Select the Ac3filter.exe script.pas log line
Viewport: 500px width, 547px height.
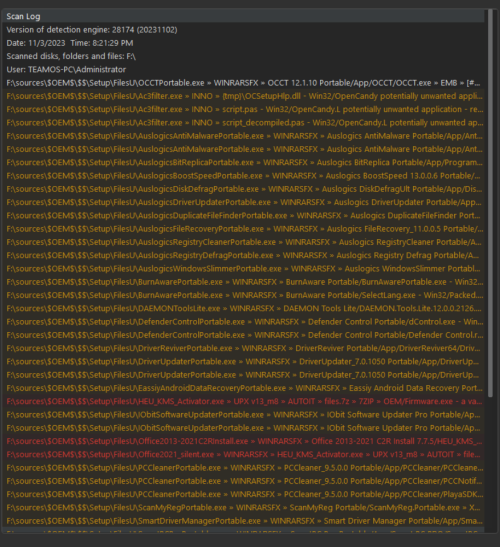click(243, 110)
